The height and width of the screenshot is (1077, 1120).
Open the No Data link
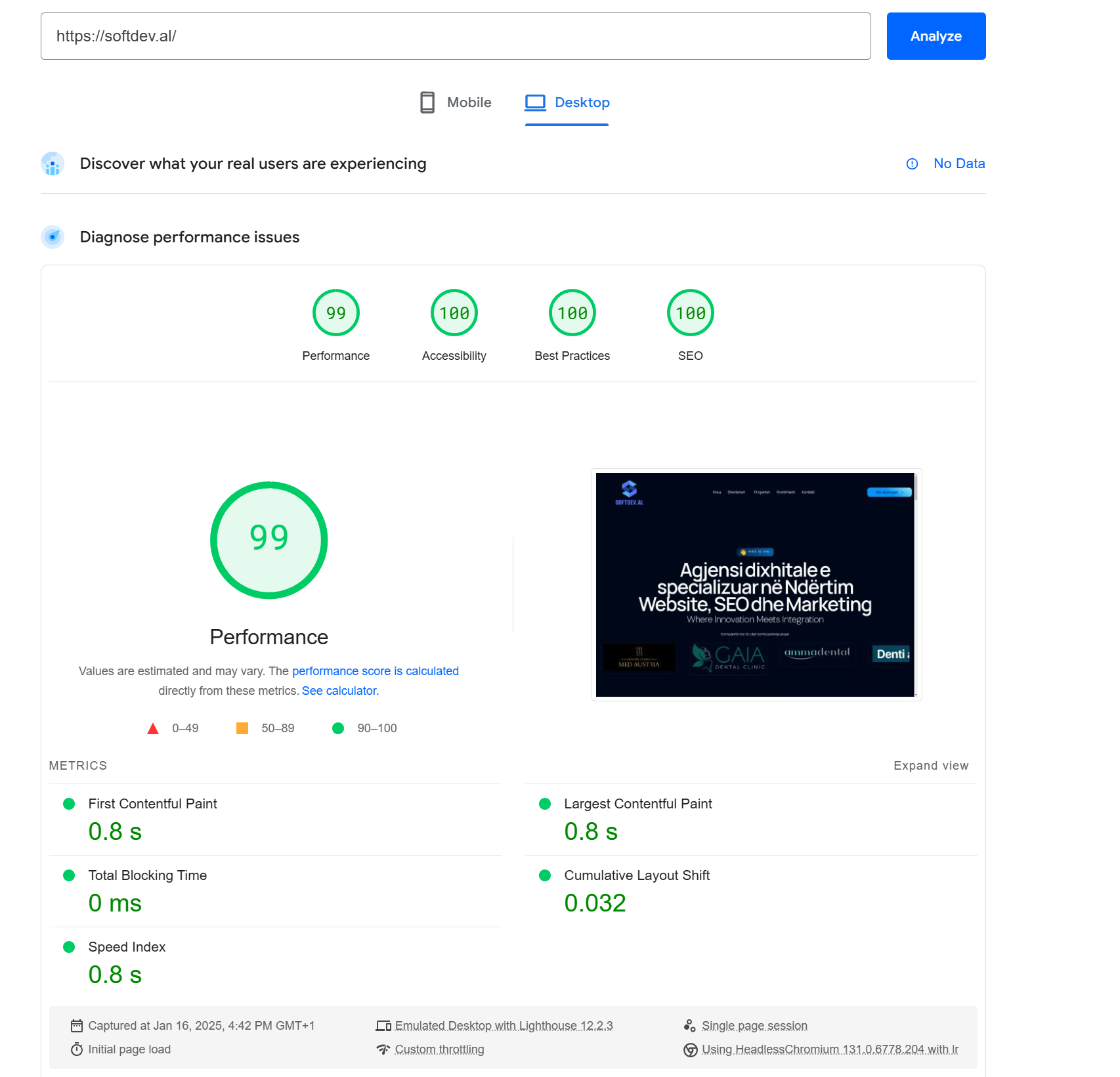[x=959, y=164]
